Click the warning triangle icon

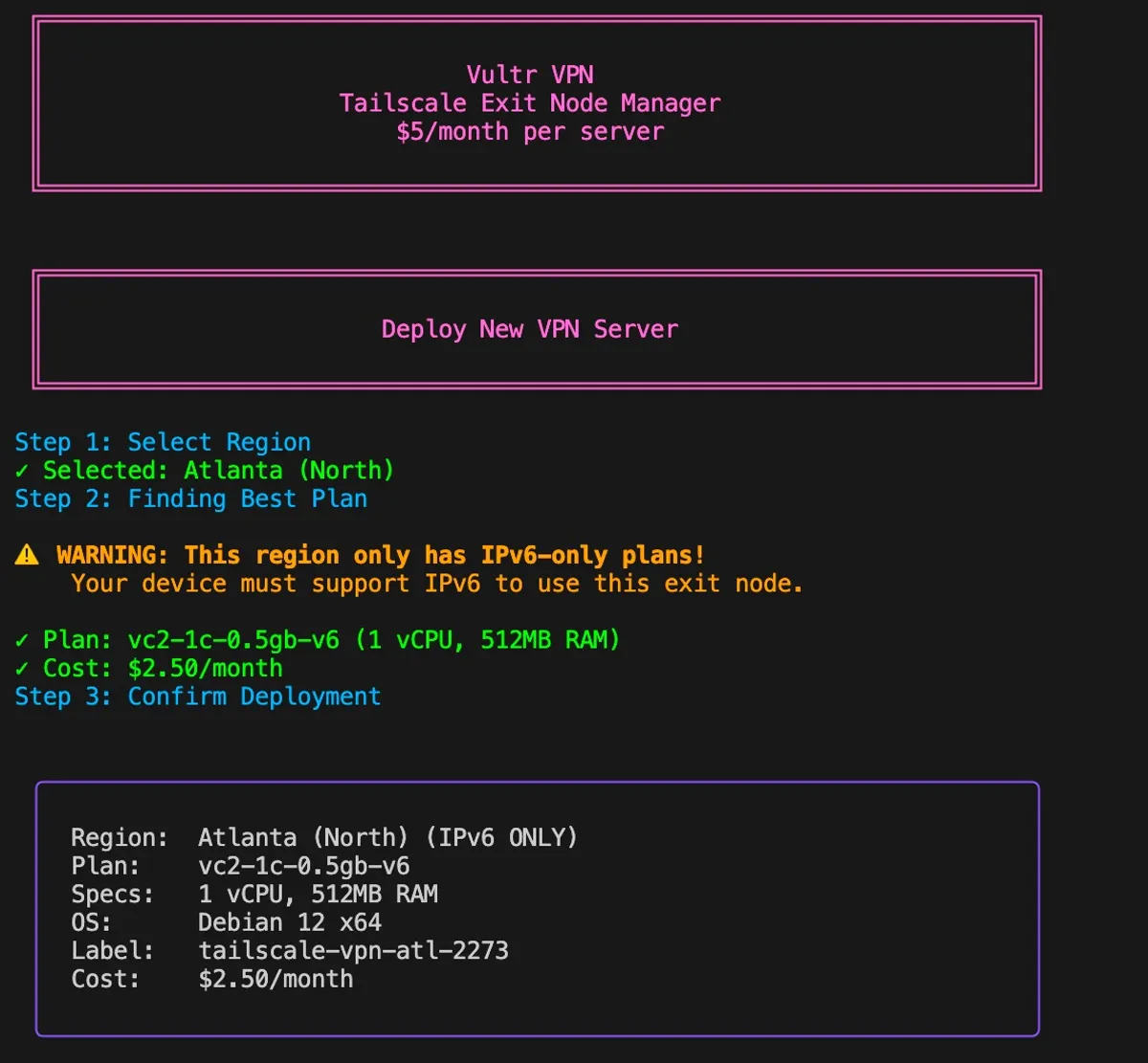(x=27, y=555)
